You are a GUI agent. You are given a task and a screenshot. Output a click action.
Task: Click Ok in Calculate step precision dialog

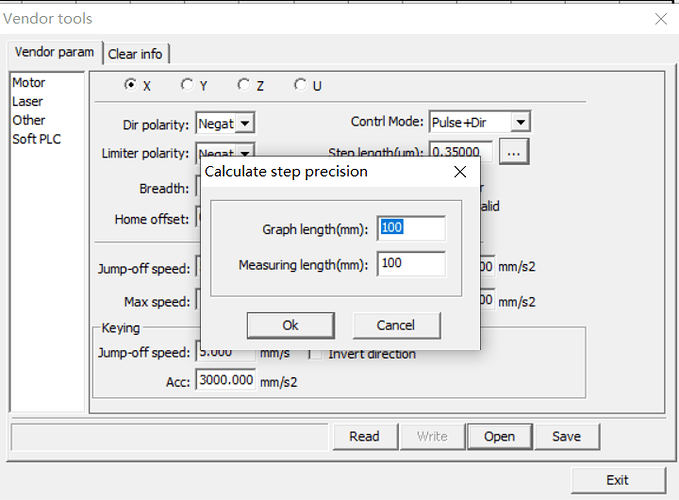[291, 325]
